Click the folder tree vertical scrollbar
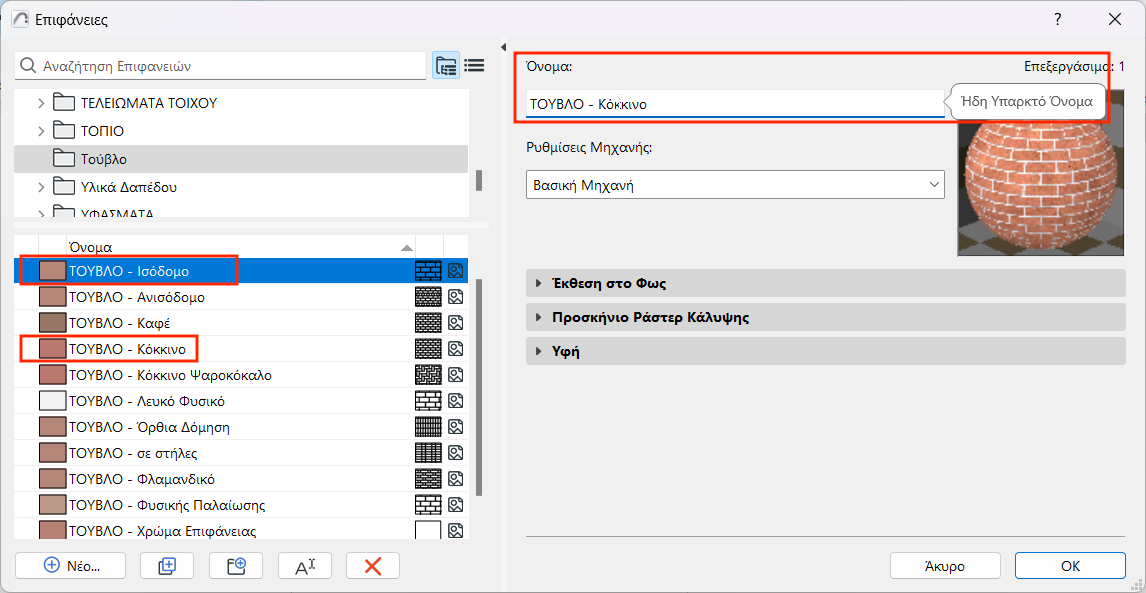 pos(479,180)
